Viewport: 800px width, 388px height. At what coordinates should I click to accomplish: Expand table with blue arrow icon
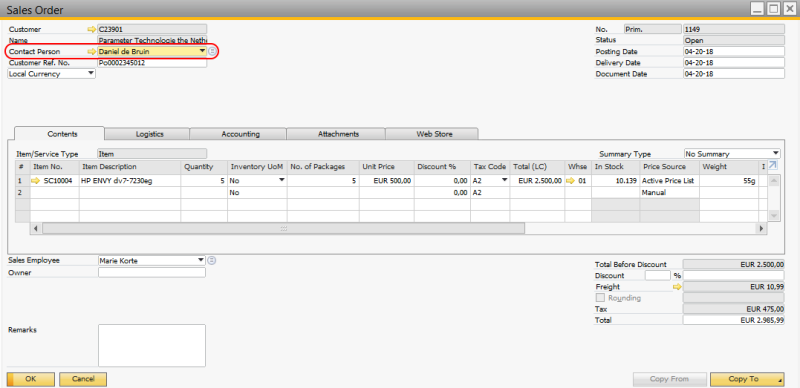pyautogui.click(x=772, y=166)
